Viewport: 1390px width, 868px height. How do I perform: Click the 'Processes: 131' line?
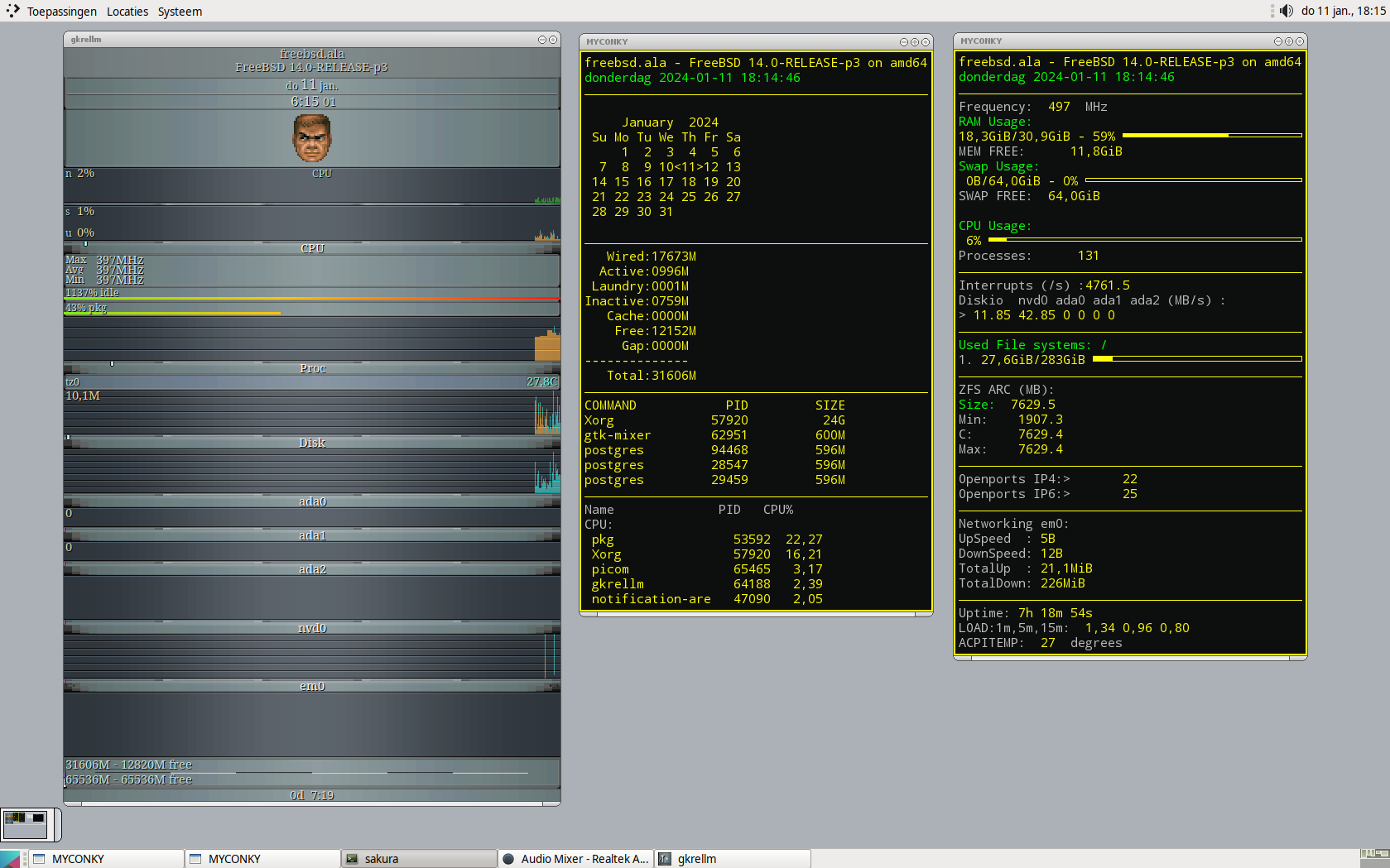pos(1028,256)
